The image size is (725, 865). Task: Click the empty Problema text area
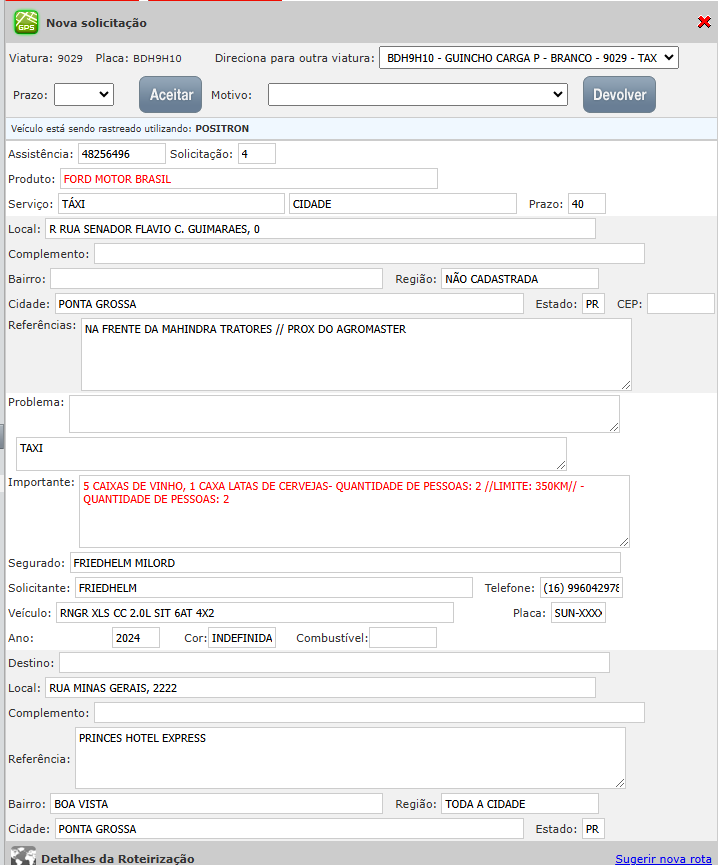coord(343,413)
